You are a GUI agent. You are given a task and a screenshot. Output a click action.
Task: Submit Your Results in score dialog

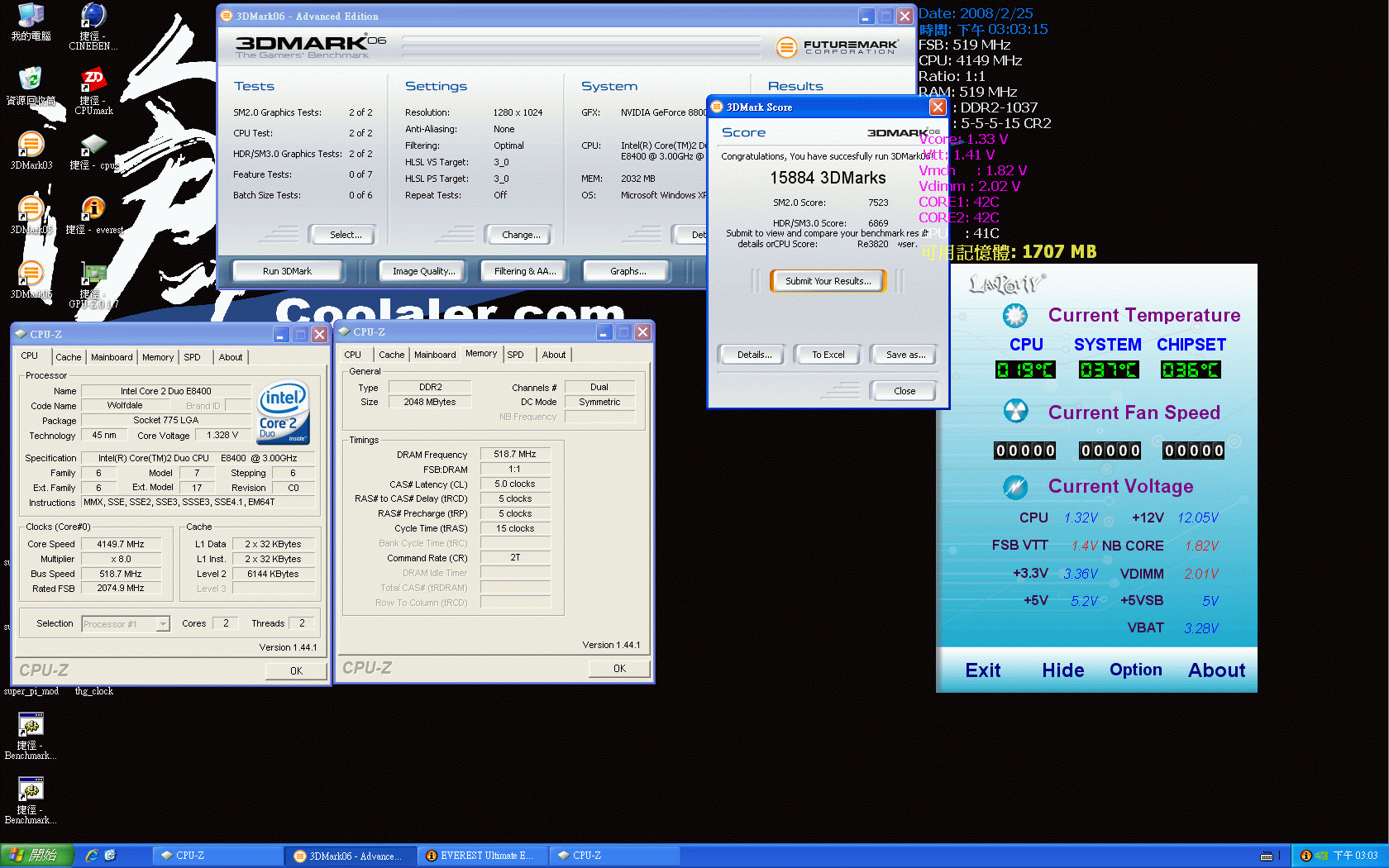tap(828, 281)
